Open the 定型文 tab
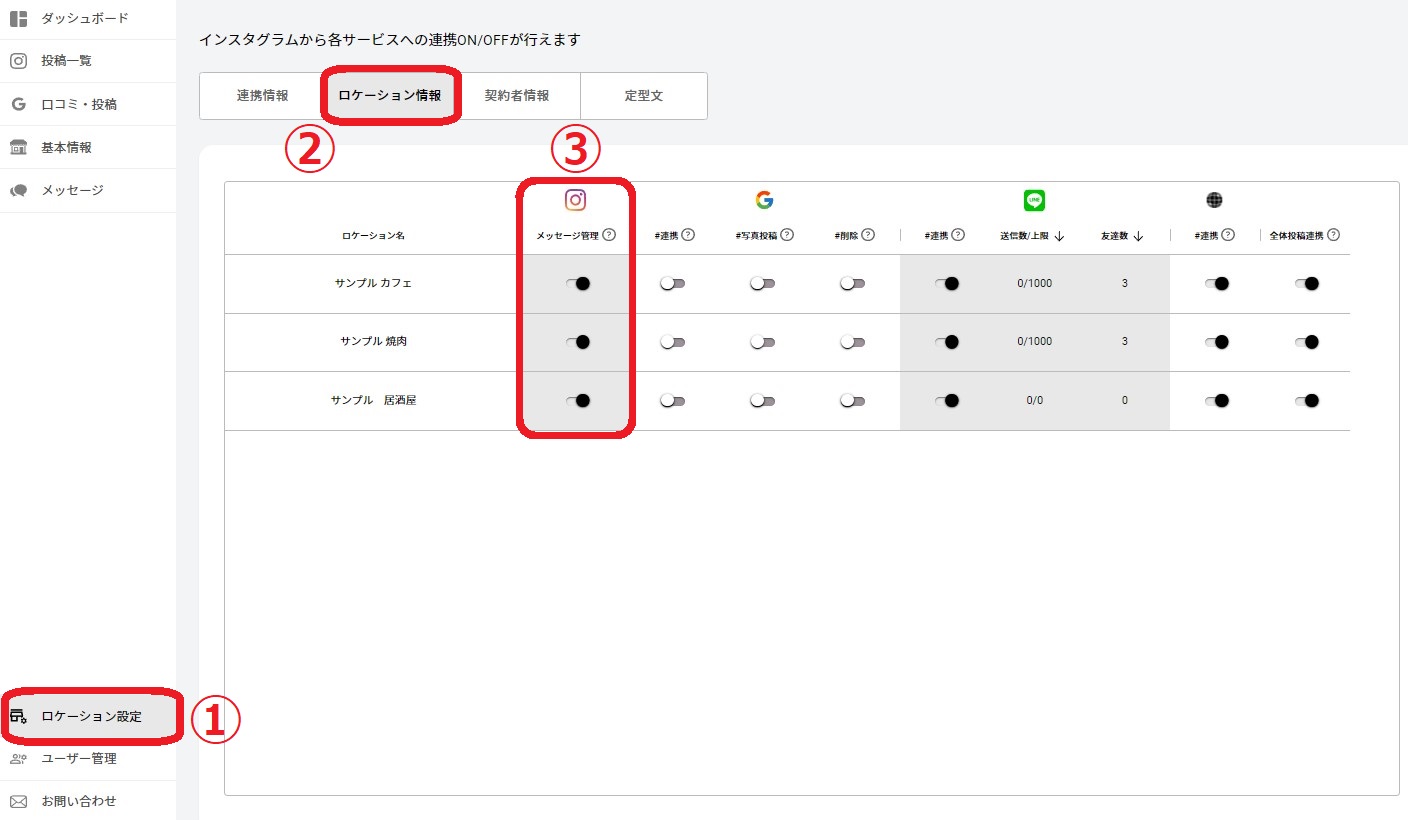Screen dimensions: 1408x820 pos(643,96)
